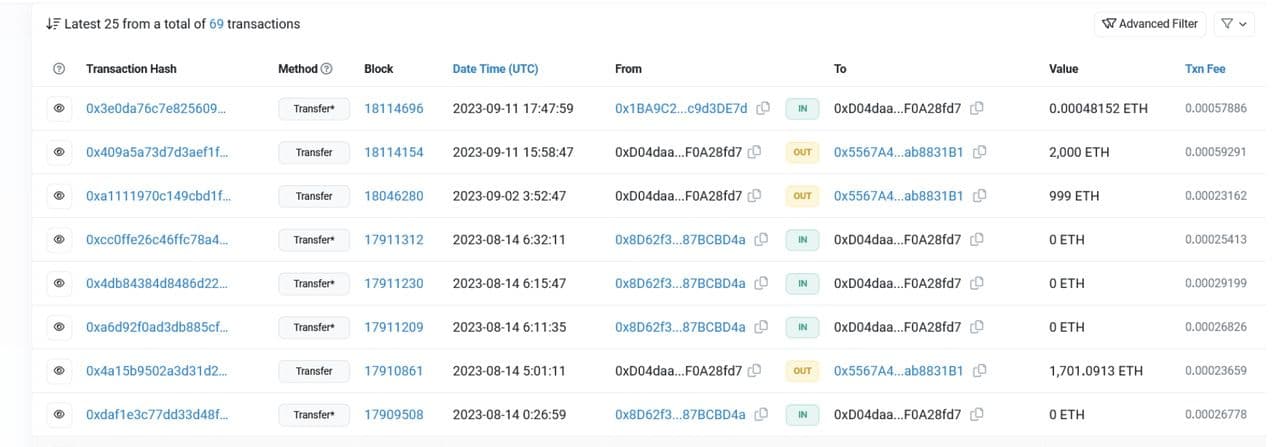Copy From address of 0x3e0da76c7e825609 transaction
Screen dimensions: 1280x447
tap(763, 108)
